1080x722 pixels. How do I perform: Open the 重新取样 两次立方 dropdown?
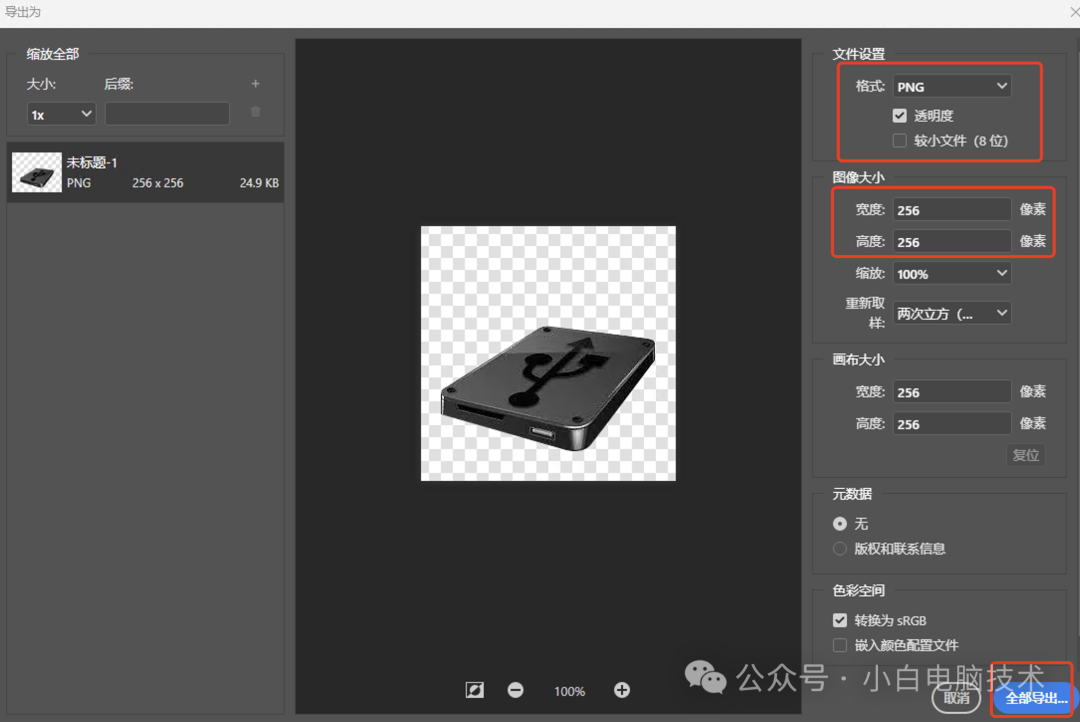pos(951,313)
